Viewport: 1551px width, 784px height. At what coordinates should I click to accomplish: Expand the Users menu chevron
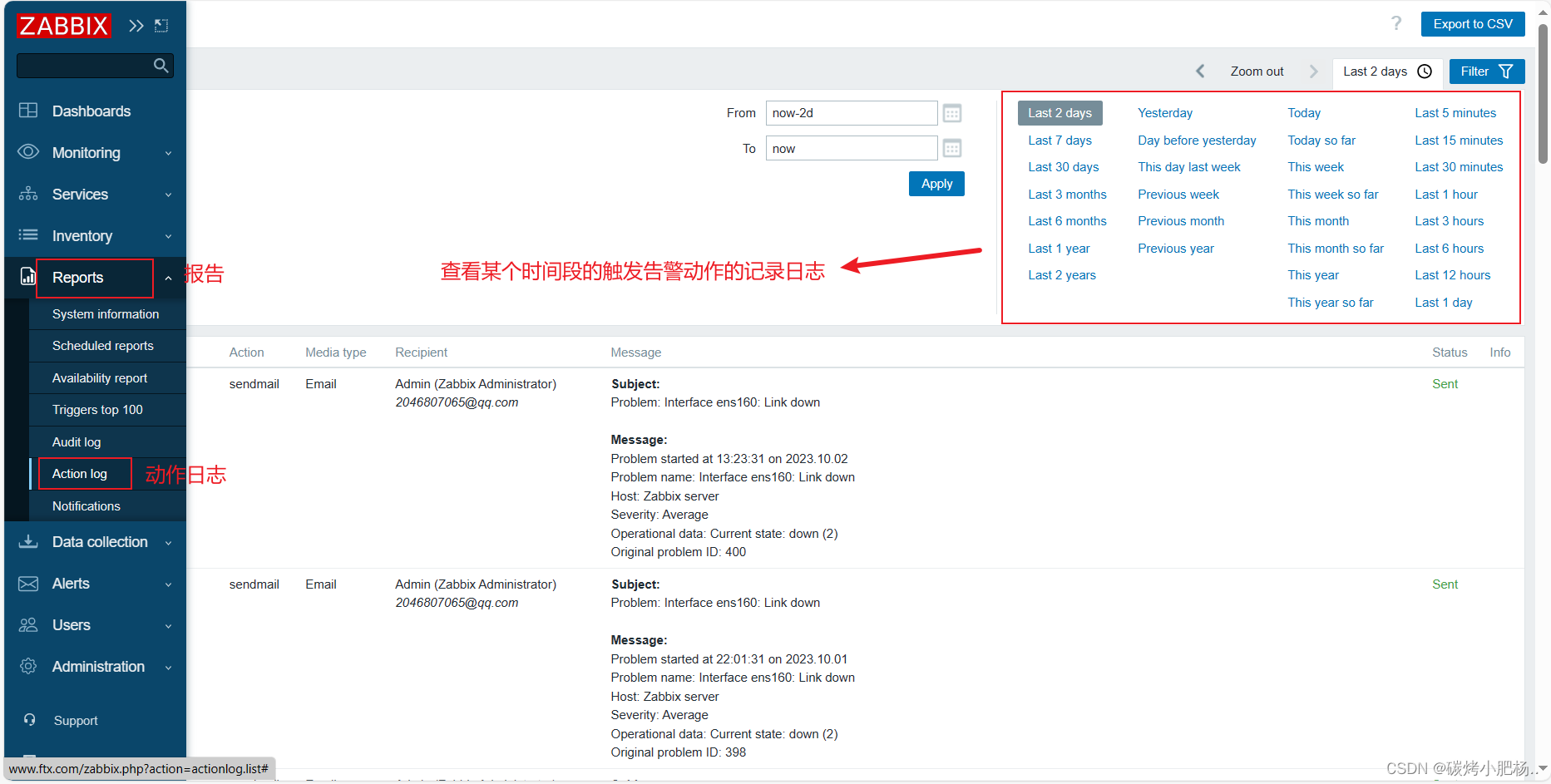pyautogui.click(x=168, y=625)
